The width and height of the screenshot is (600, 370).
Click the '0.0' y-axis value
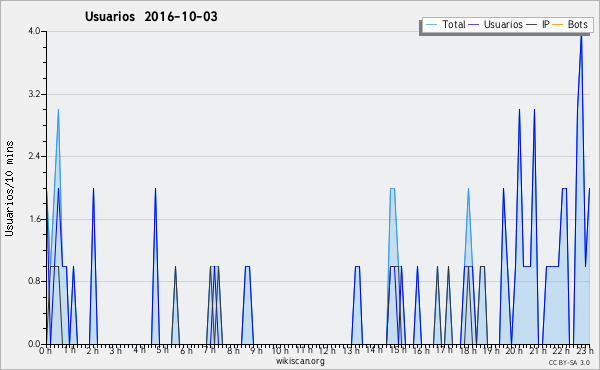click(34, 344)
